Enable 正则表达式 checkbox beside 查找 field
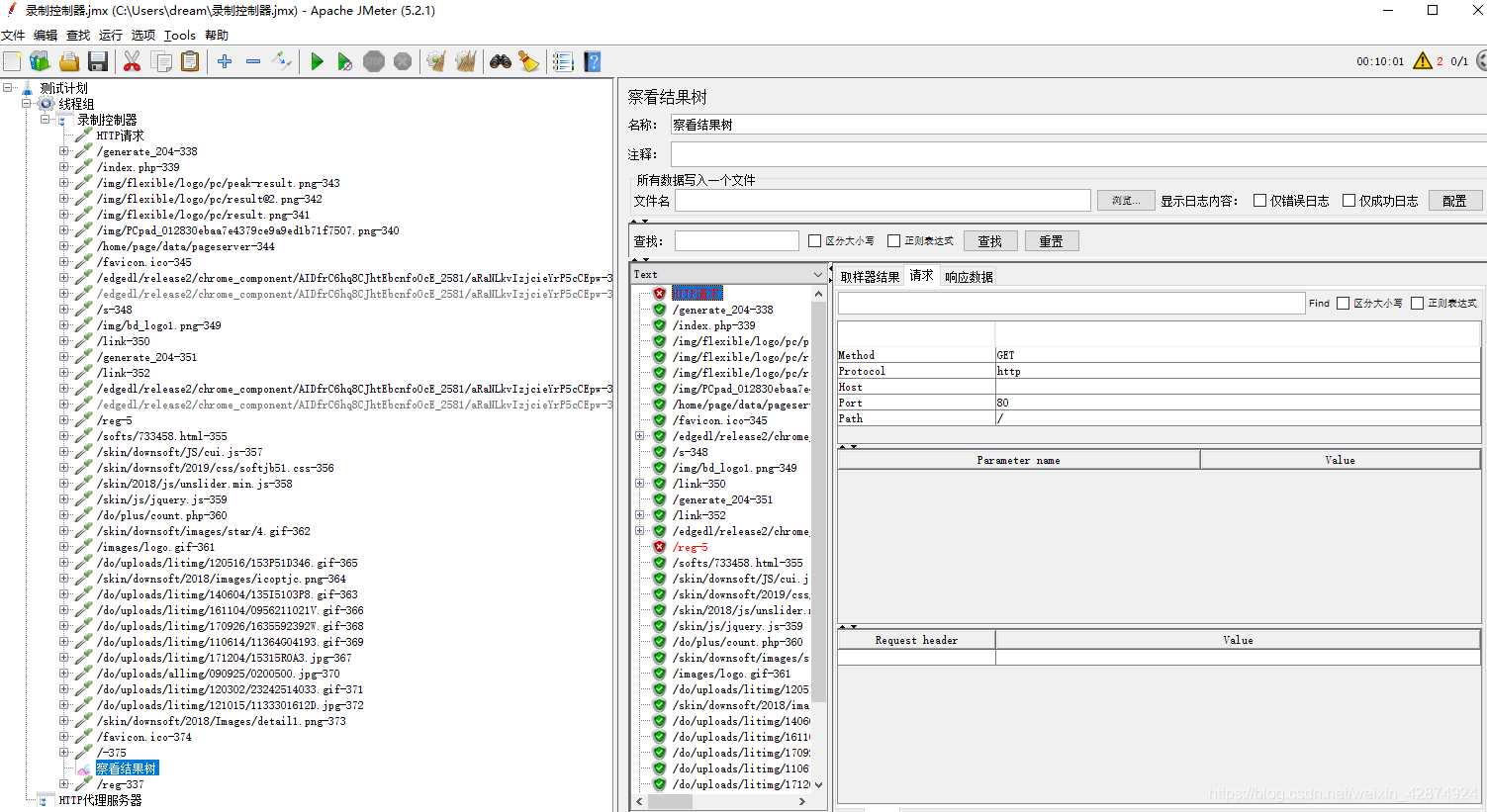Image resolution: width=1487 pixels, height=812 pixels. tap(893, 241)
